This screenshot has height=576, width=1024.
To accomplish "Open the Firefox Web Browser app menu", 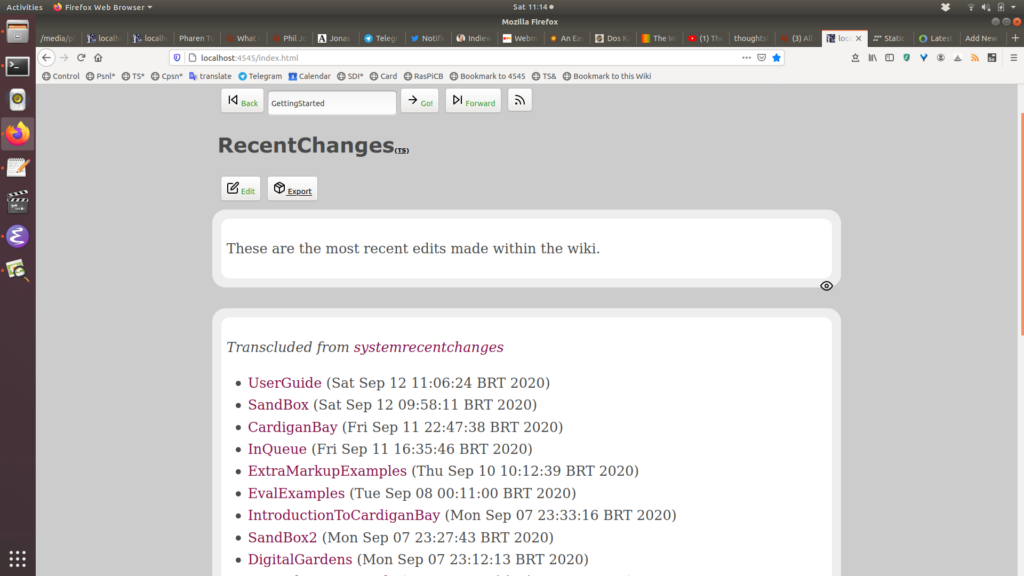I will [x=103, y=7].
